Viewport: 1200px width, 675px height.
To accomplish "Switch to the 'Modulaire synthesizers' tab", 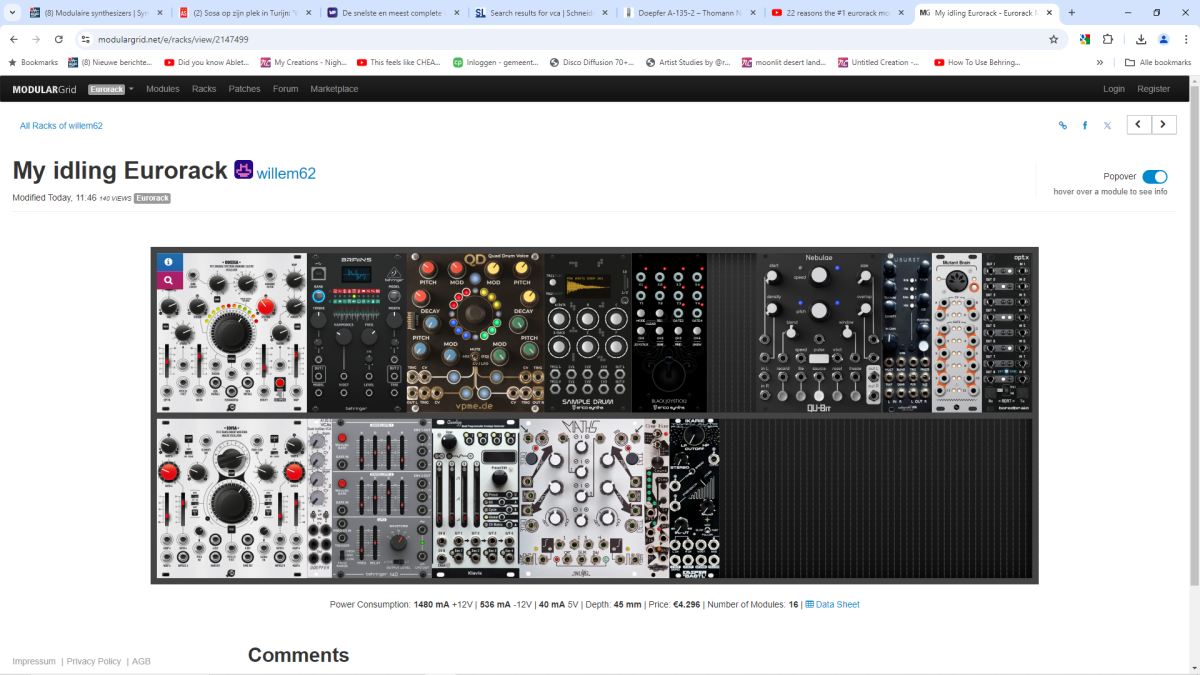I will point(97,13).
